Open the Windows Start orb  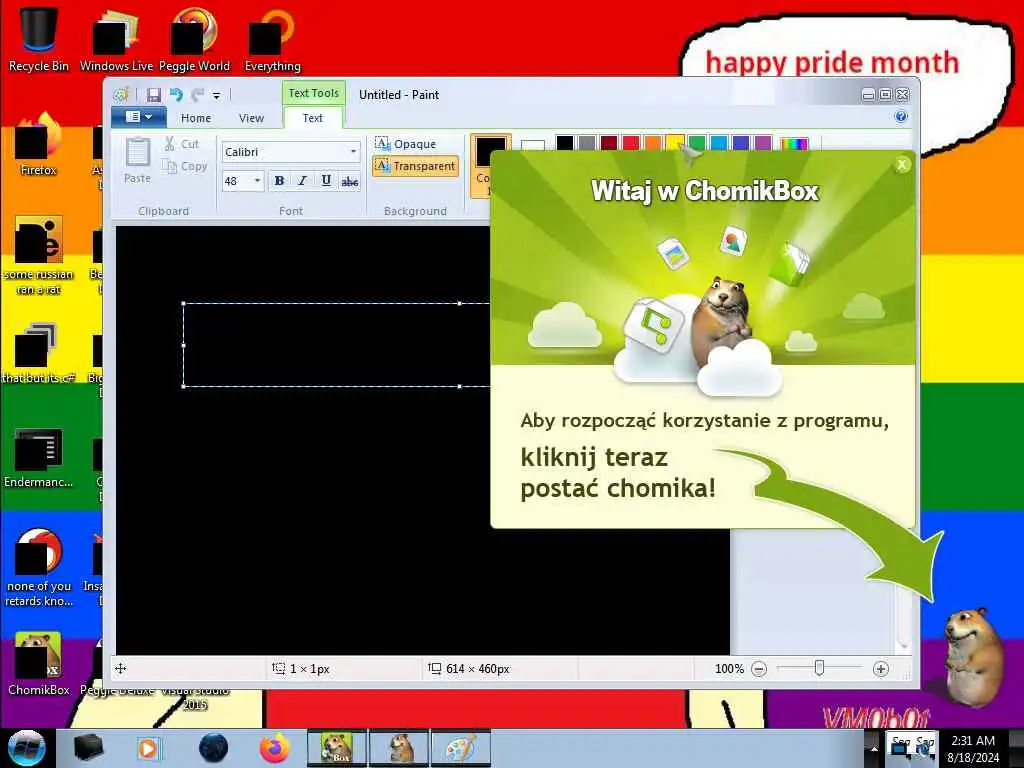pos(27,748)
